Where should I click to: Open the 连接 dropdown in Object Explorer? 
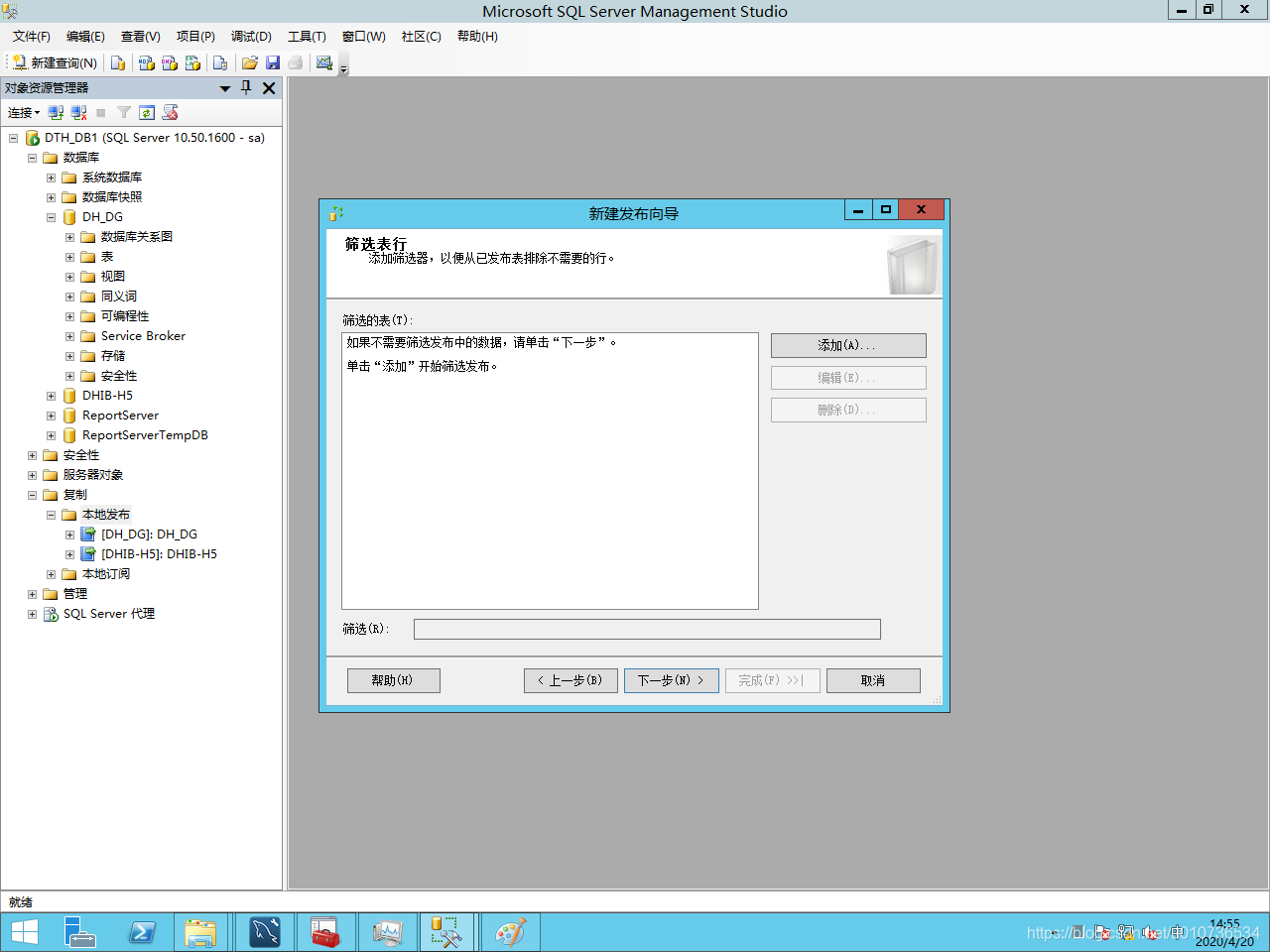[x=24, y=113]
